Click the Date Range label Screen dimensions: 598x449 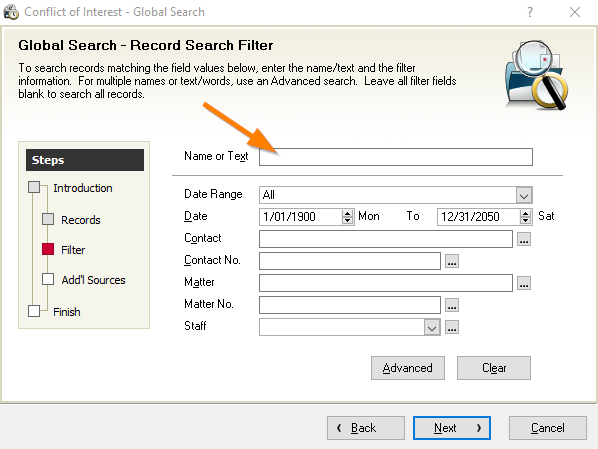pos(213,194)
